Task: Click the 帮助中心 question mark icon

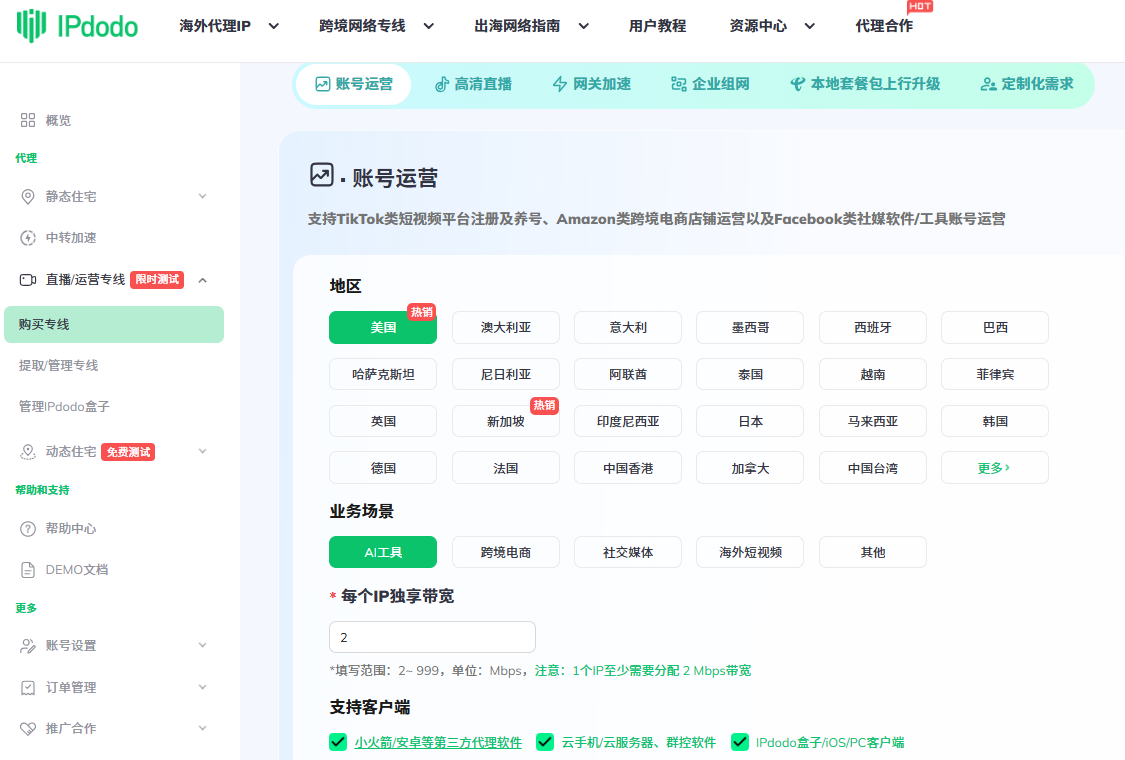Action: coord(28,529)
